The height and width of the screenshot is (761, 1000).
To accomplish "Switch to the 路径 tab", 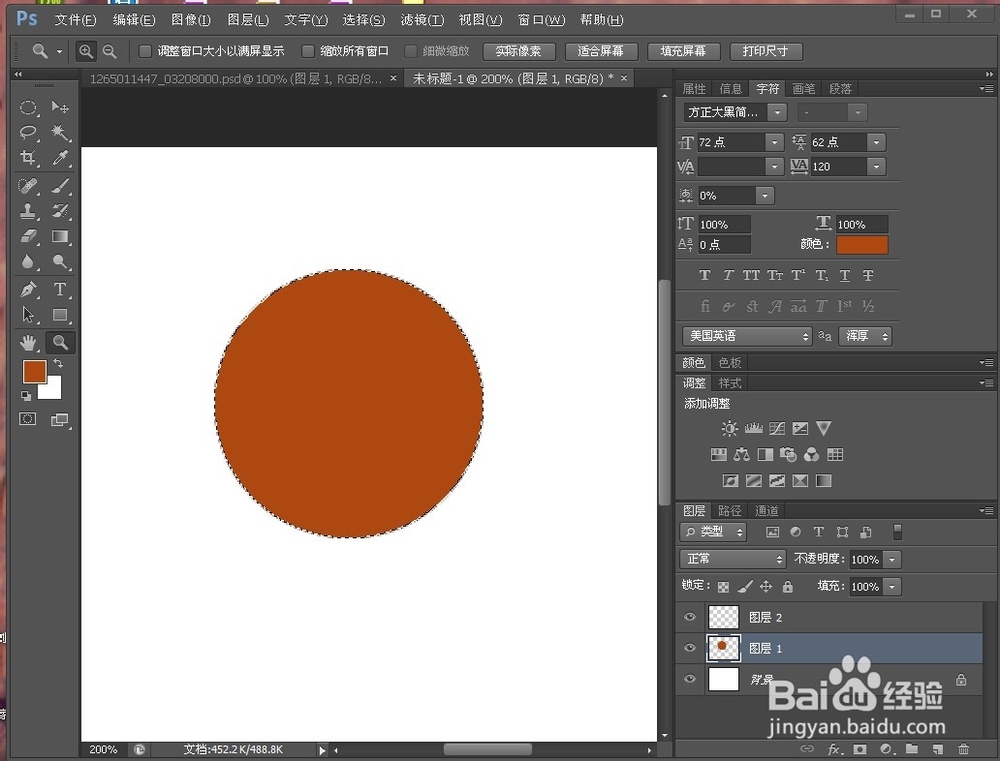I will tap(730, 510).
